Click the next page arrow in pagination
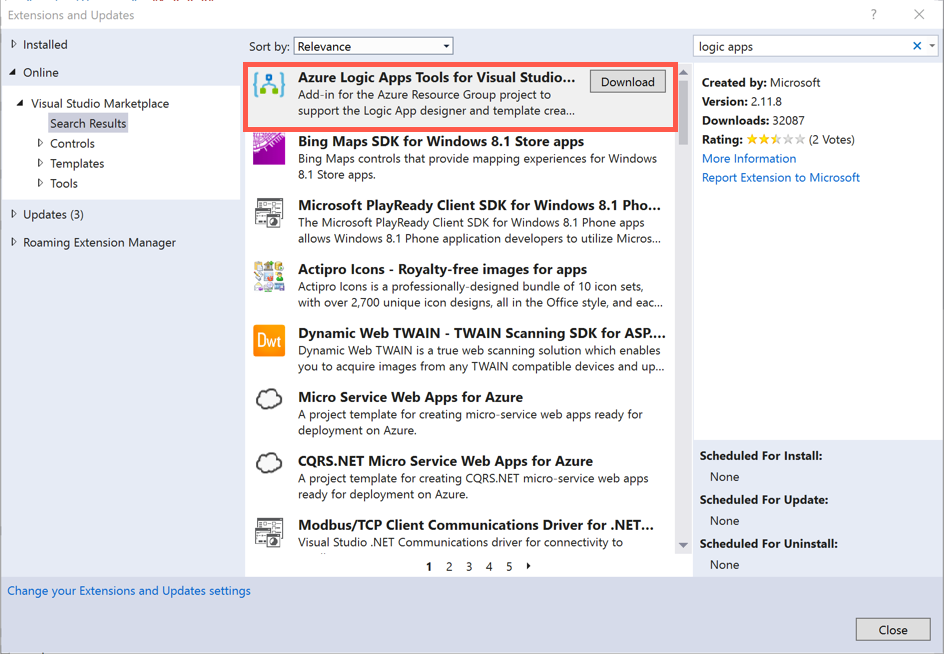The width and height of the screenshot is (944, 654). click(529, 566)
